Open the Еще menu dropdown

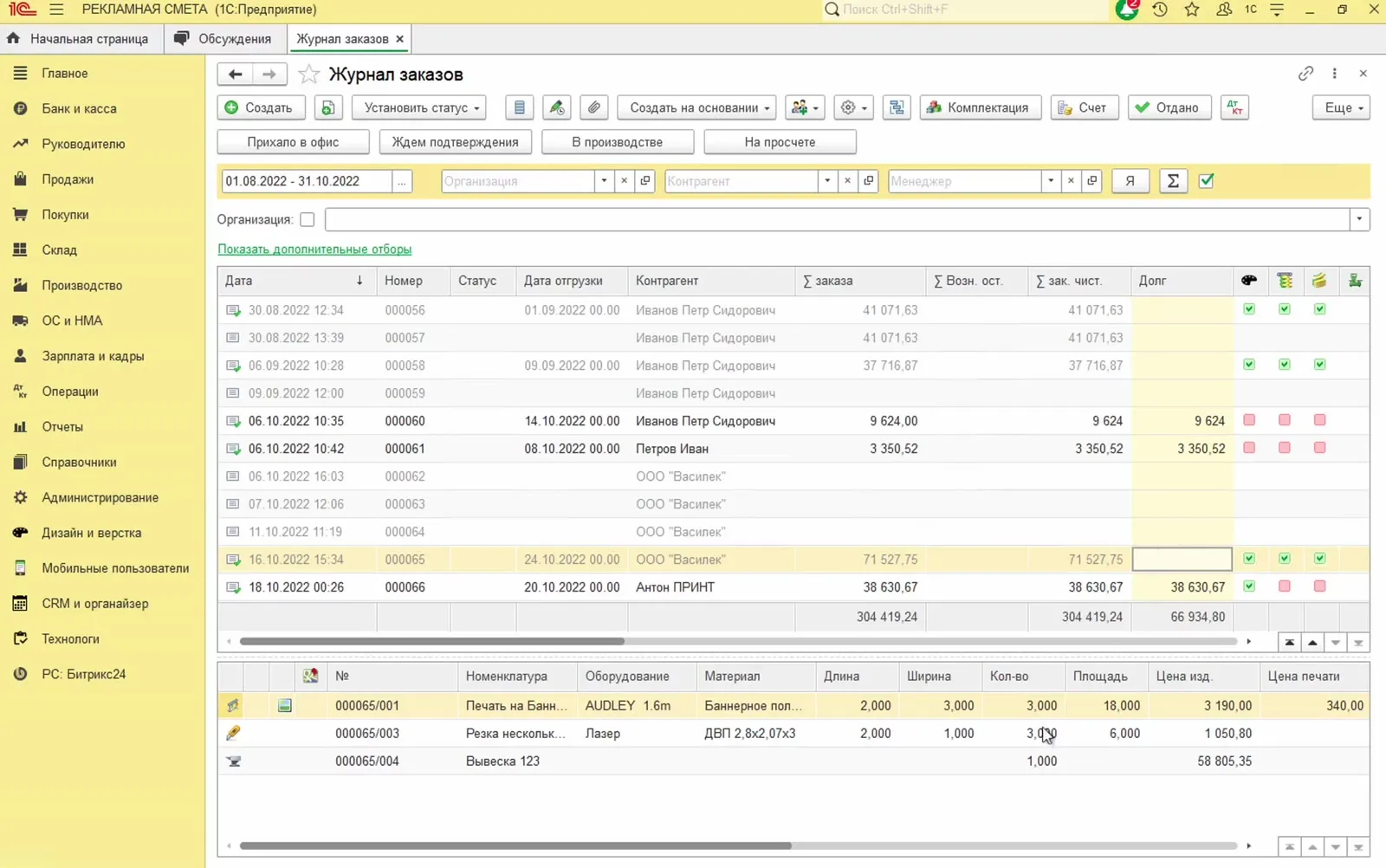click(1341, 107)
